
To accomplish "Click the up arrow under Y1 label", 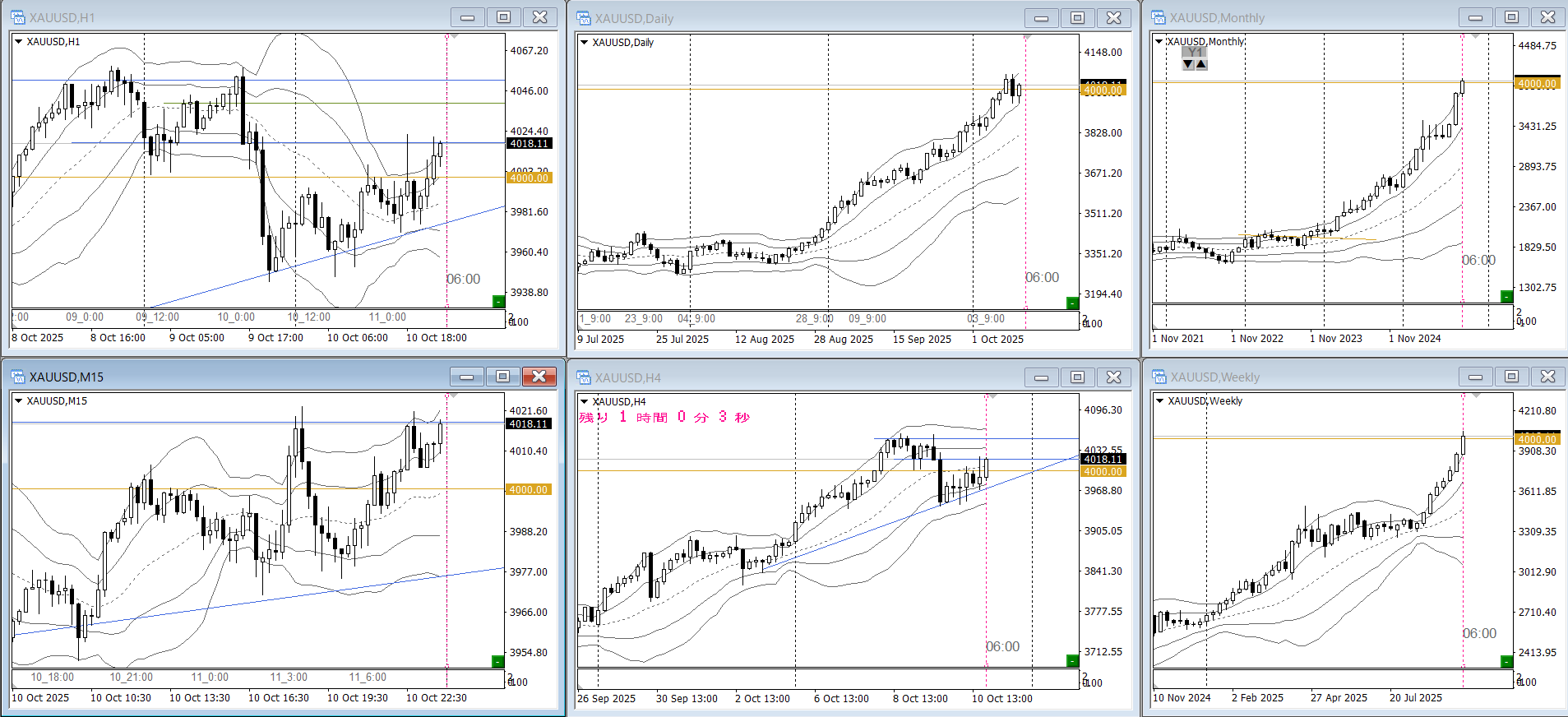I will 1201,64.
